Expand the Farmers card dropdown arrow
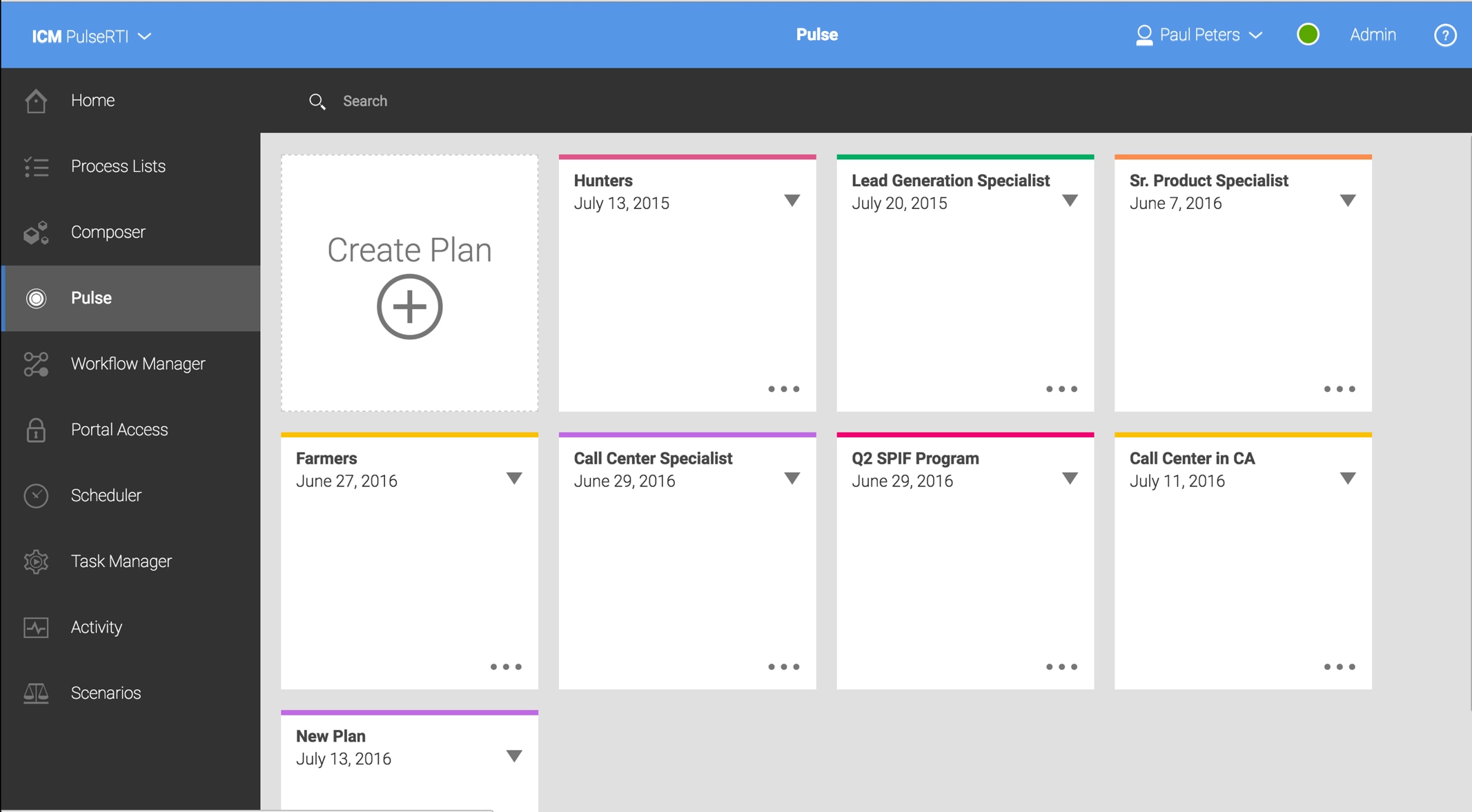The height and width of the screenshot is (812, 1472). coord(514,479)
